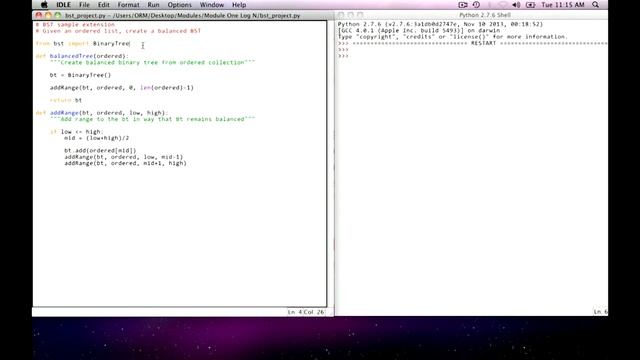The image size is (640, 360).
Task: Click the 'mid = (low+high)/2' line
Action: (x=96, y=138)
